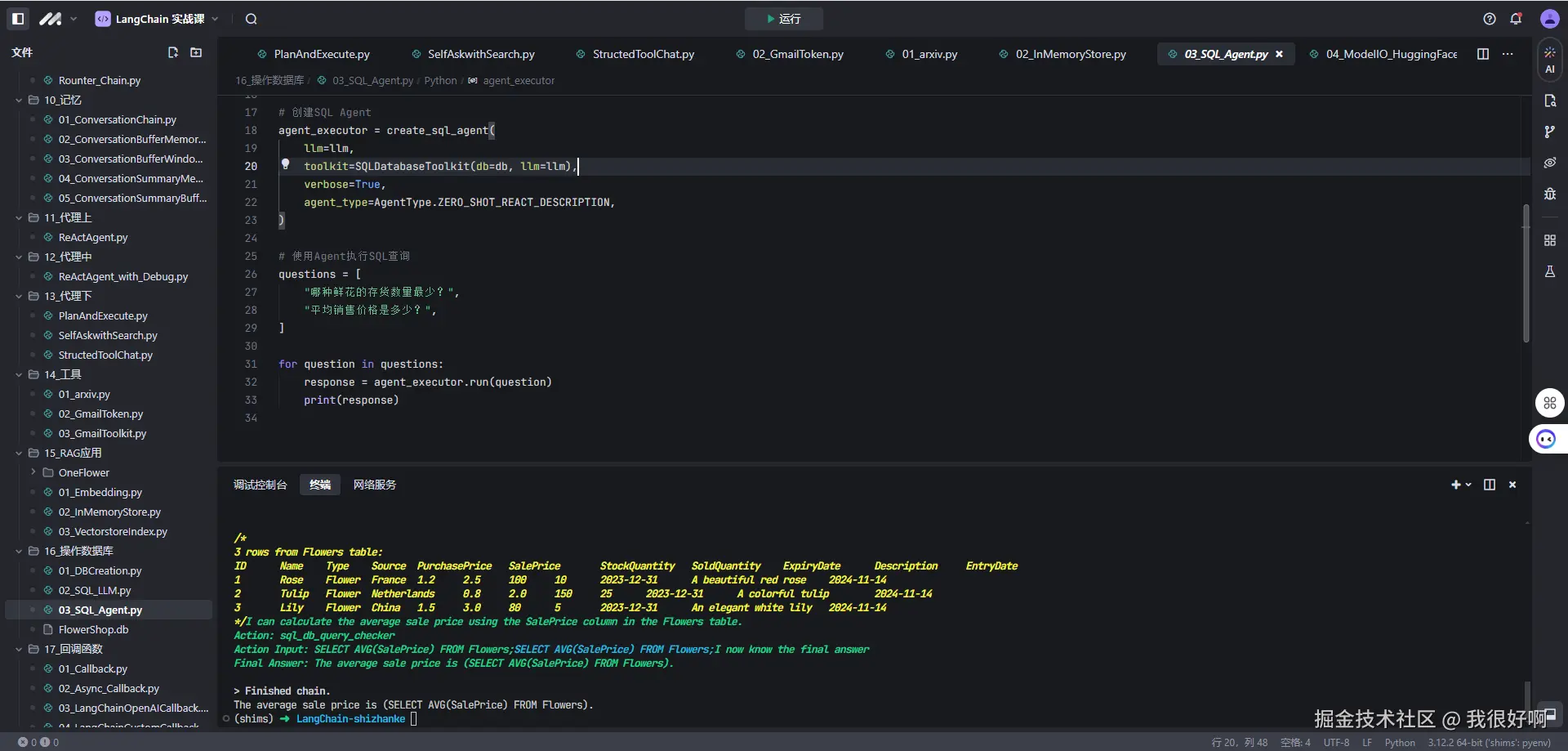Screen dimensions: 1568x751
Task: Click the editor vertical scrollbar
Action: [1525, 274]
